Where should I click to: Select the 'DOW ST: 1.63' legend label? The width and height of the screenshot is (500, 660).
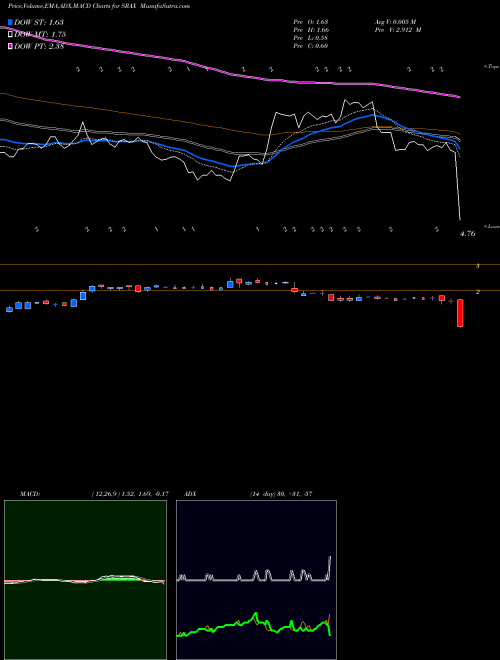point(39,22)
